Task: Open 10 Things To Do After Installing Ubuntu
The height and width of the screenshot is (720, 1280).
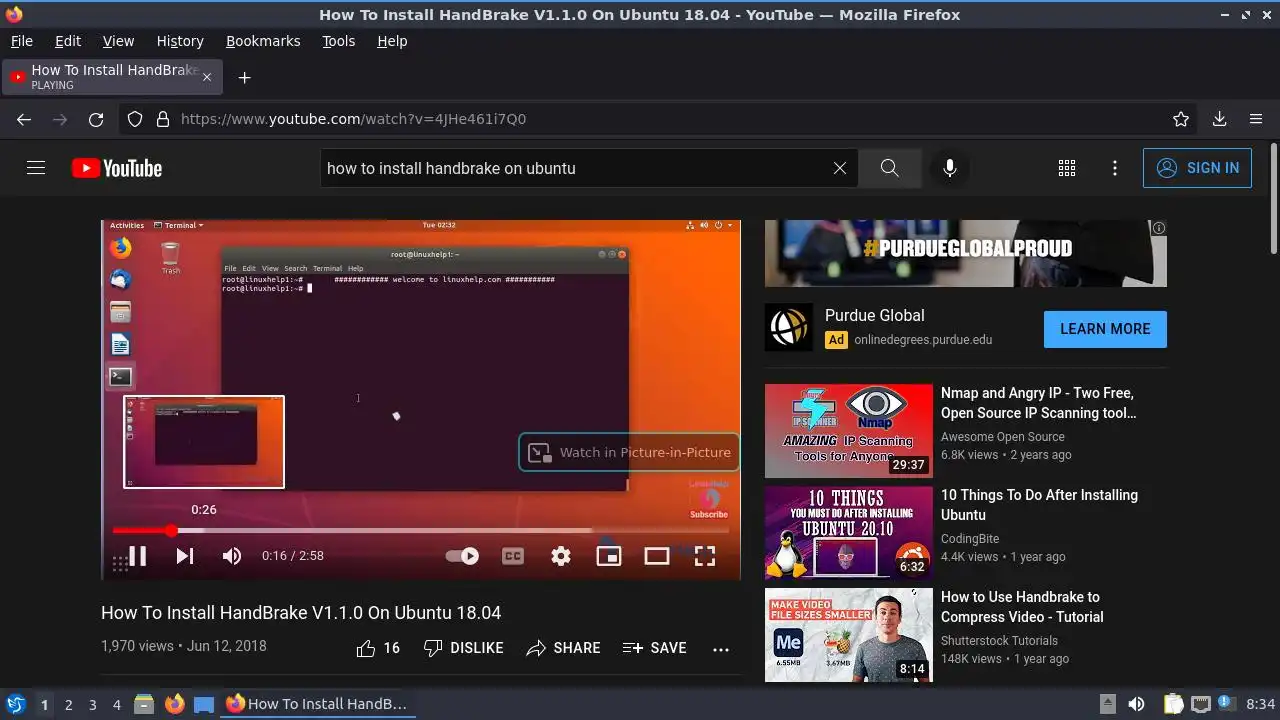Action: (x=1039, y=505)
